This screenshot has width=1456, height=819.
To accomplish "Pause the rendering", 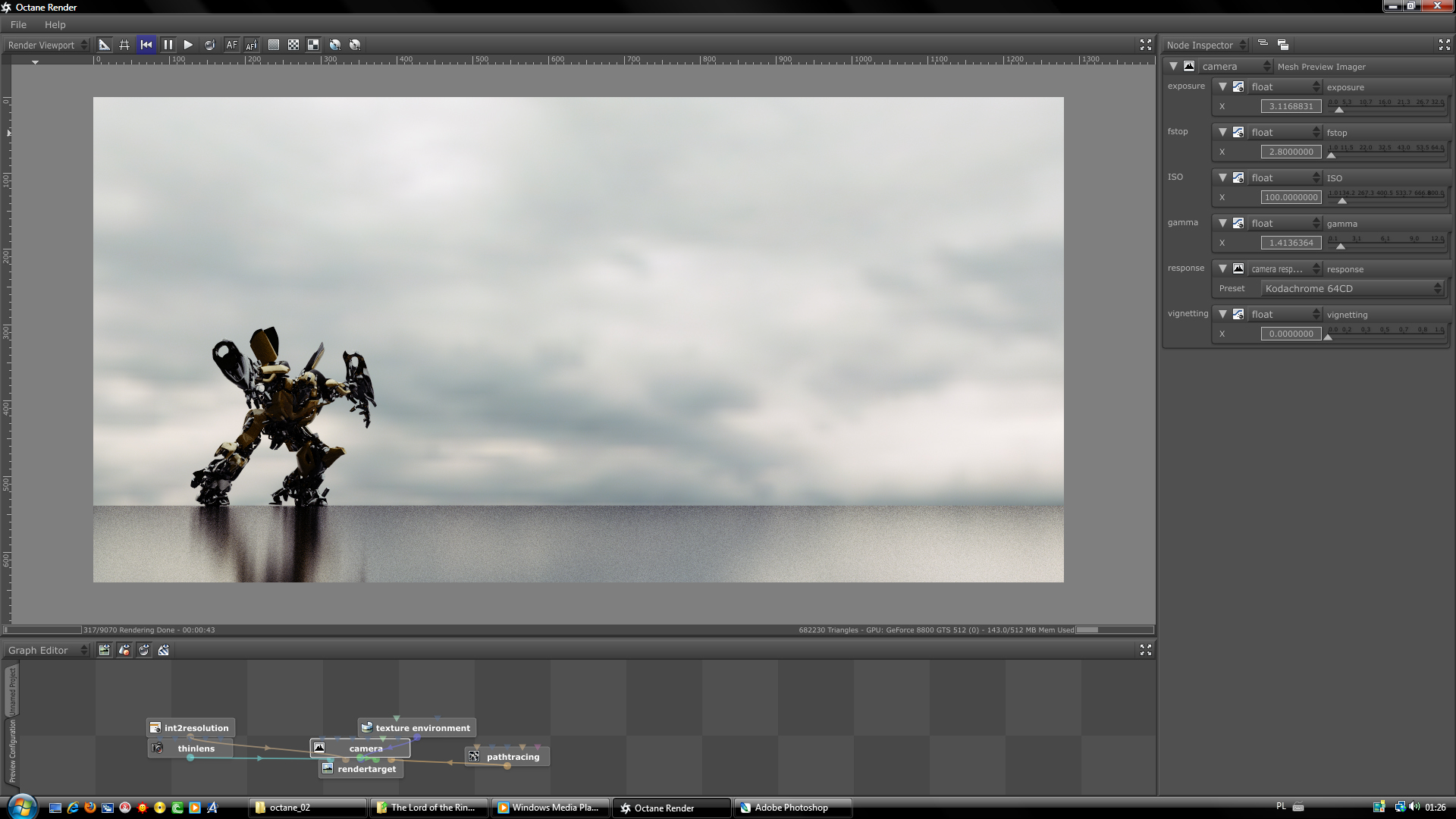I will click(168, 45).
